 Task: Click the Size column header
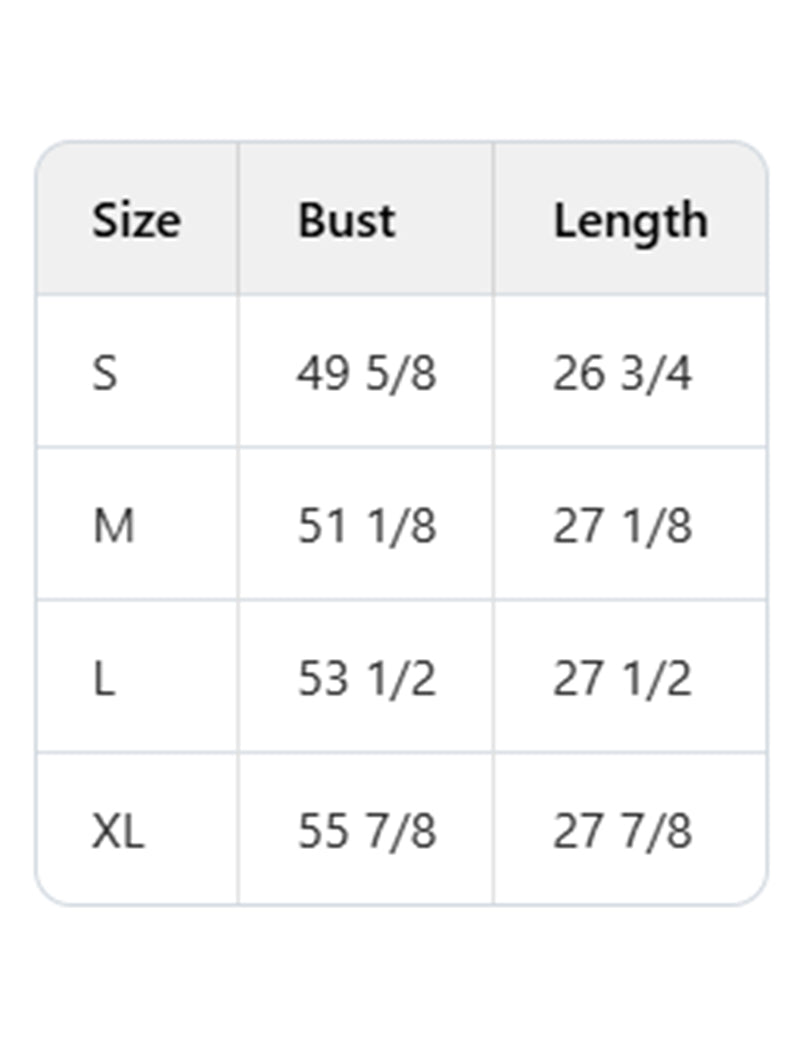point(136,220)
